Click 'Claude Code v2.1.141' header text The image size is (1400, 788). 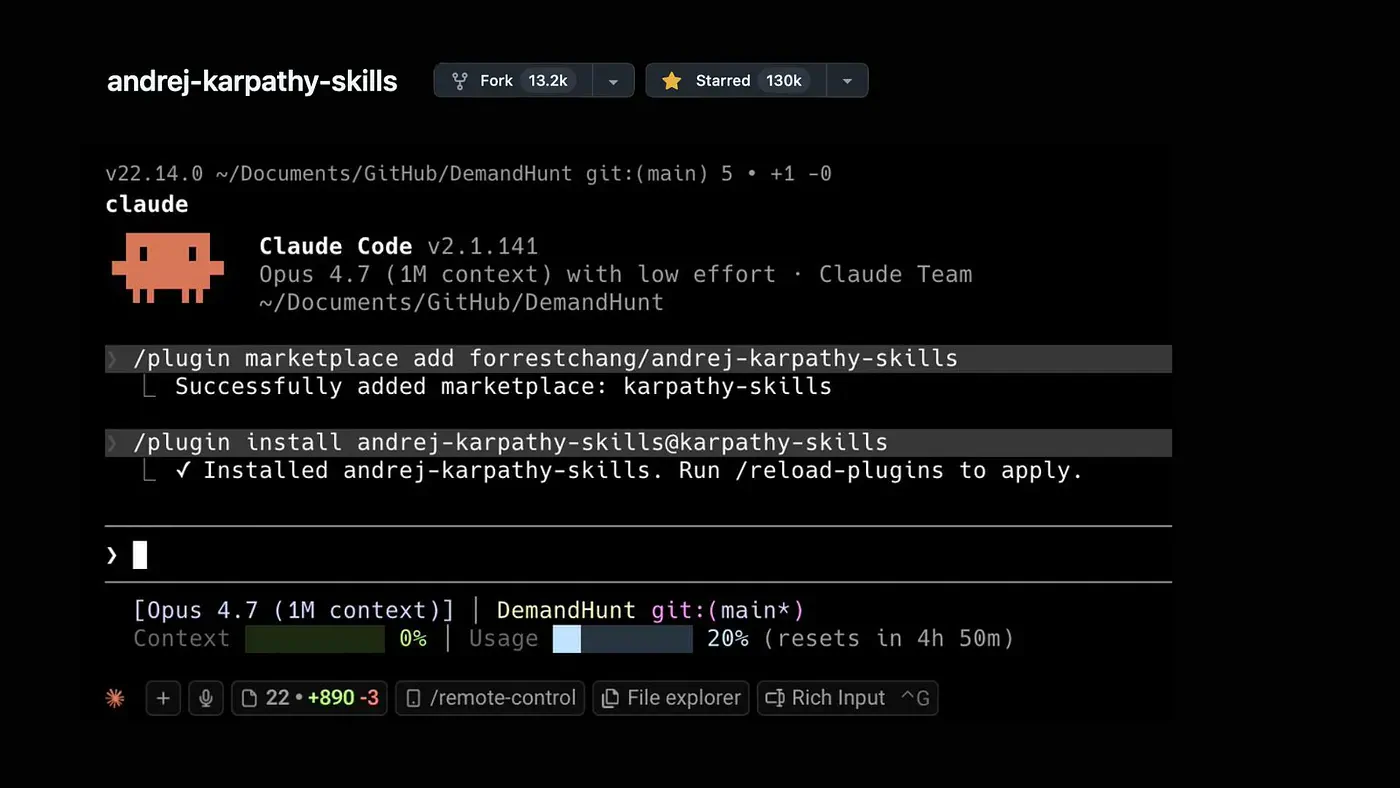398,246
